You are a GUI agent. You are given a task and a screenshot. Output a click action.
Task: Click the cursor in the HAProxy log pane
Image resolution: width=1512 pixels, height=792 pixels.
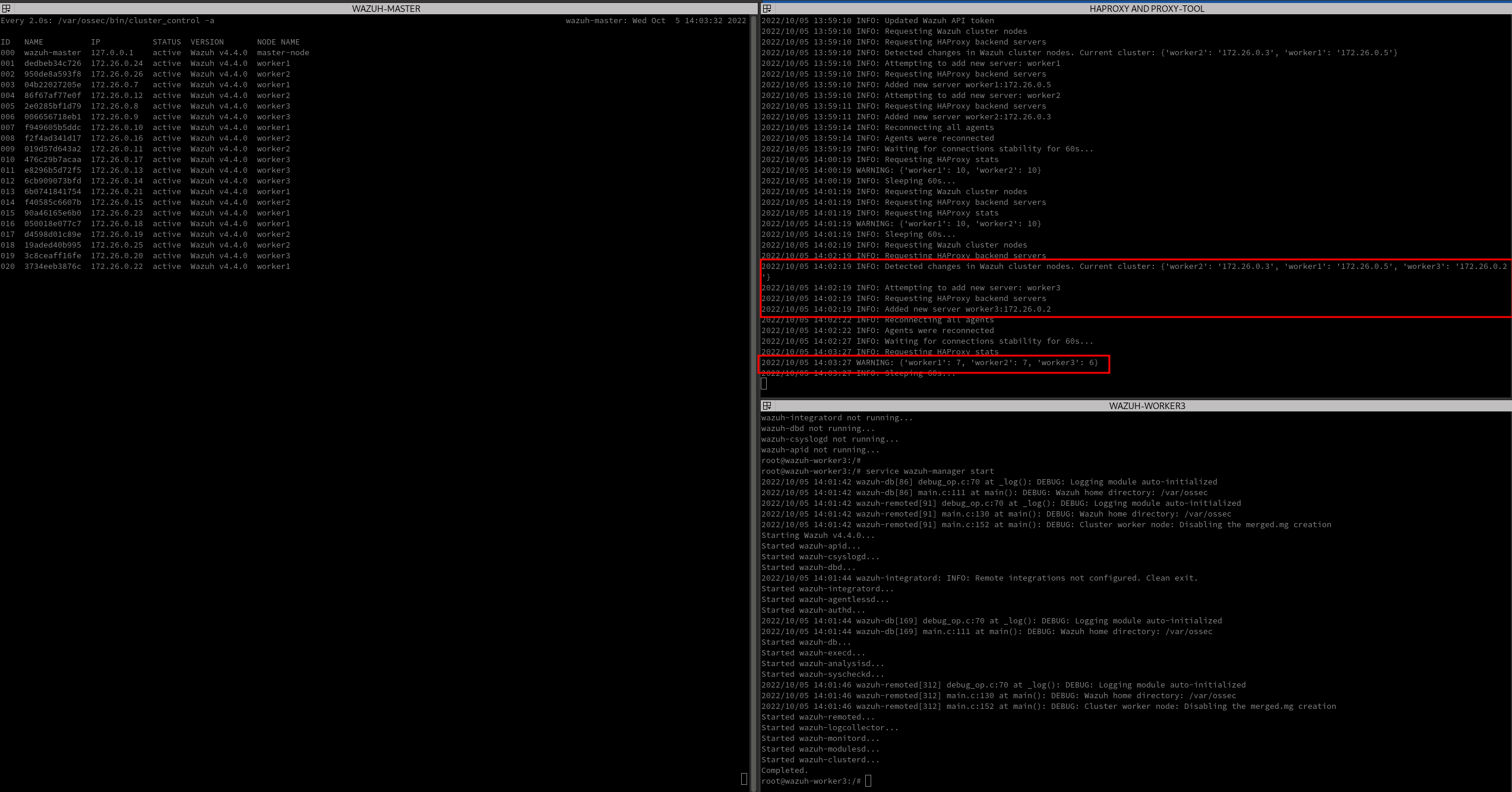click(764, 384)
